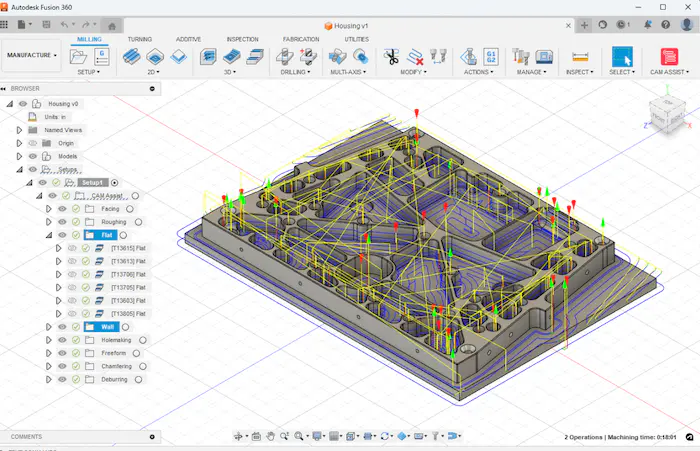Hide the Roughing folder toolpaths

coord(62,222)
